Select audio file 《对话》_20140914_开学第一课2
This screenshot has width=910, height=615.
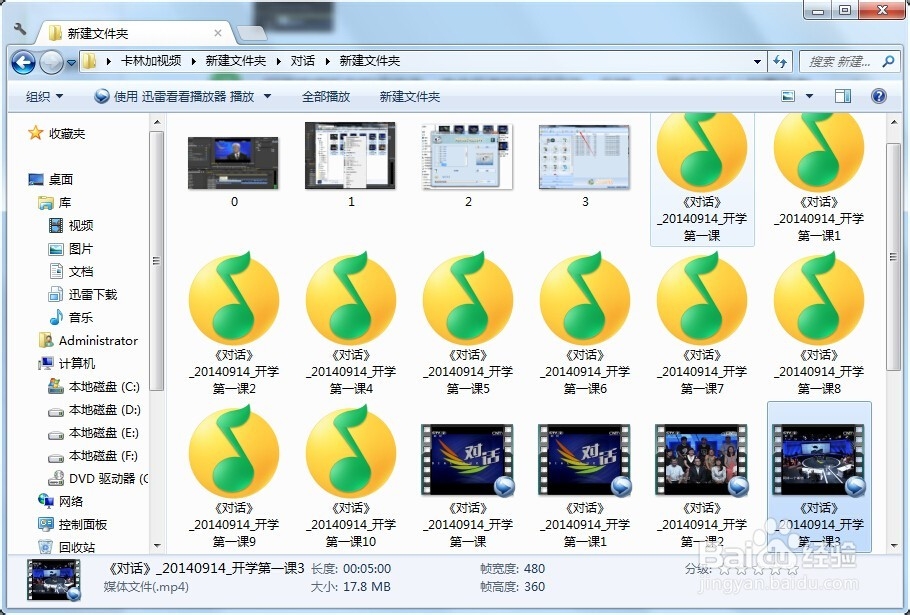click(234, 323)
